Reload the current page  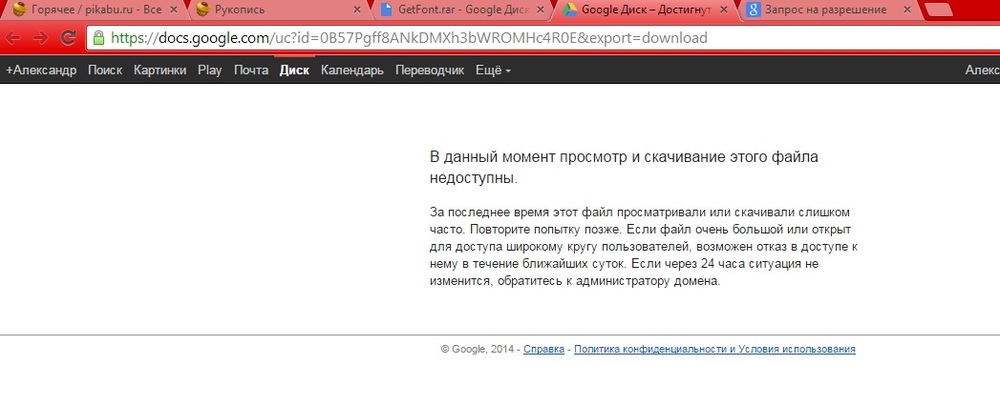click(69, 39)
